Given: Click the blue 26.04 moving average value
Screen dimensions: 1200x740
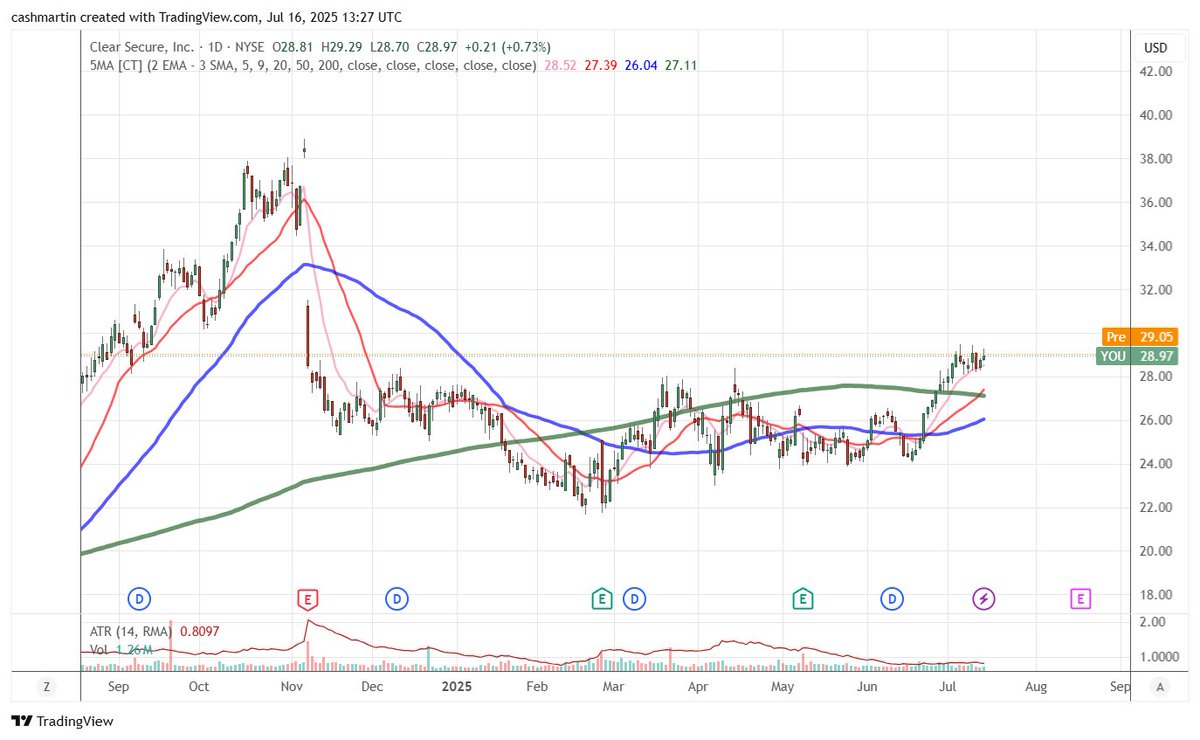Looking at the screenshot, I should click(x=643, y=65).
